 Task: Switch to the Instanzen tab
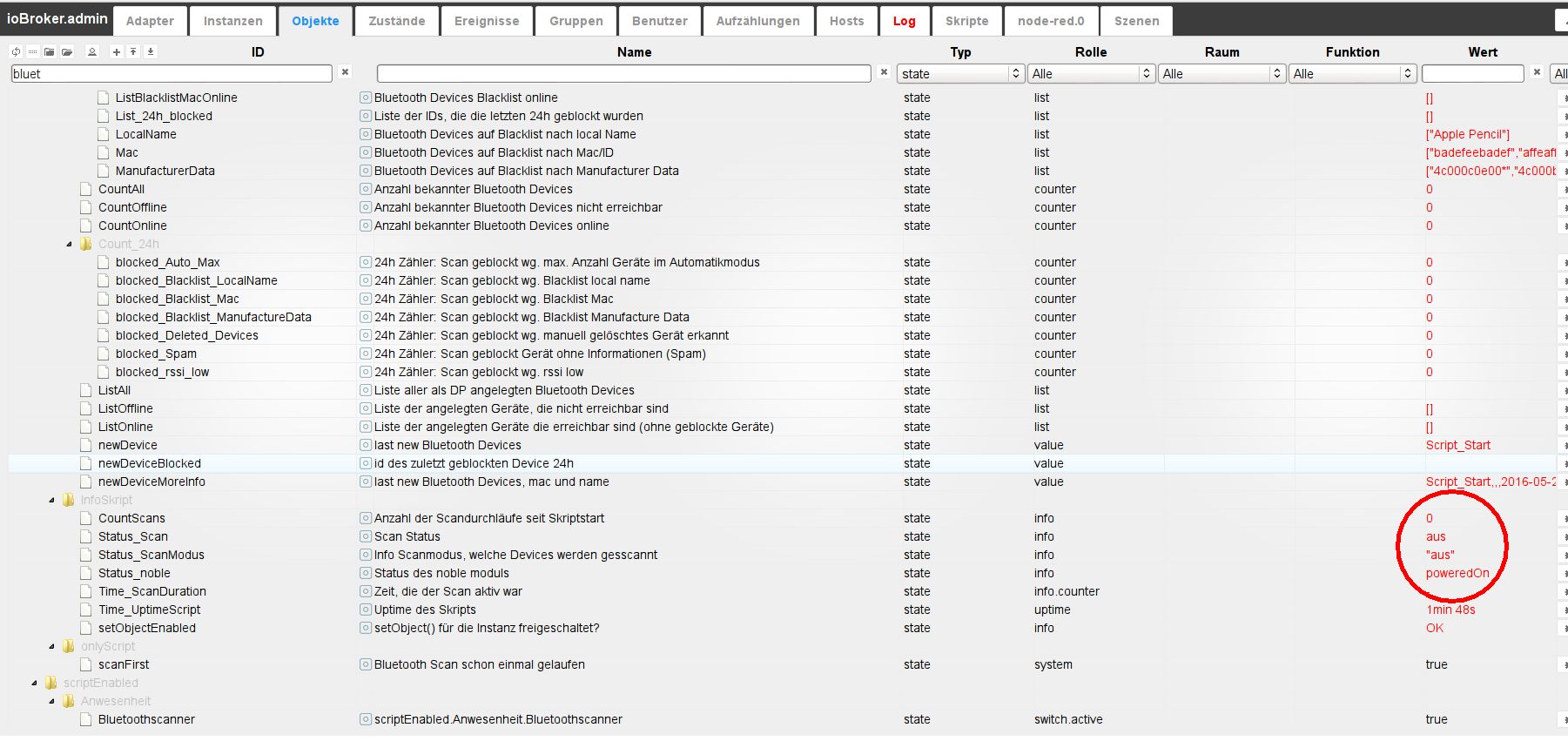tap(232, 21)
